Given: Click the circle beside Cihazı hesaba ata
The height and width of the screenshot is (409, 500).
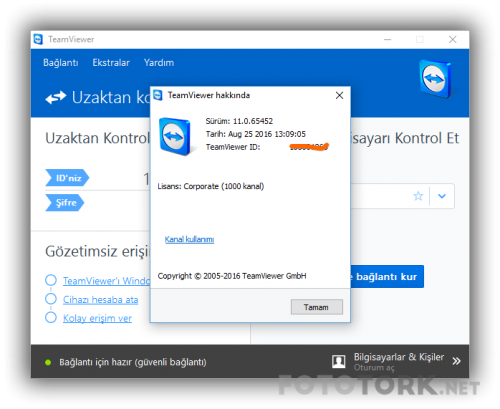Looking at the screenshot, I should [x=51, y=299].
